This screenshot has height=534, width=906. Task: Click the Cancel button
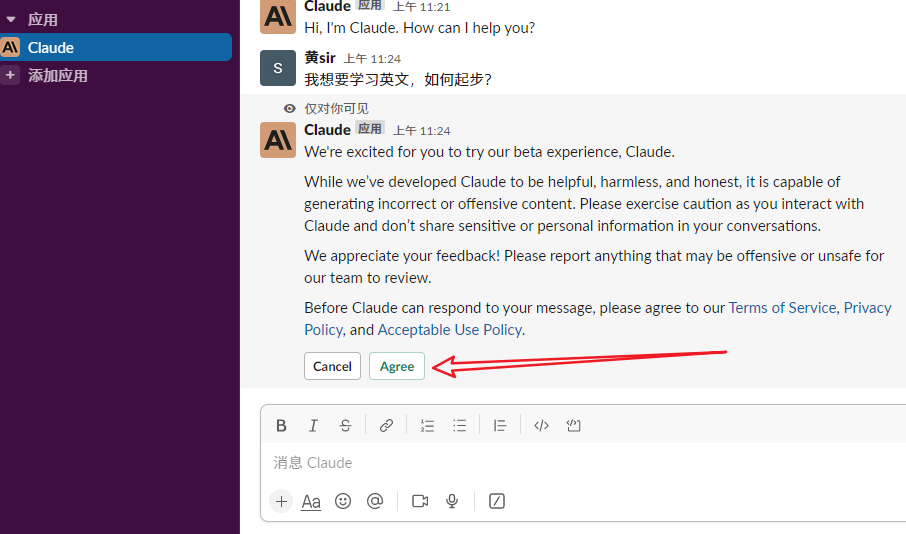(x=332, y=366)
